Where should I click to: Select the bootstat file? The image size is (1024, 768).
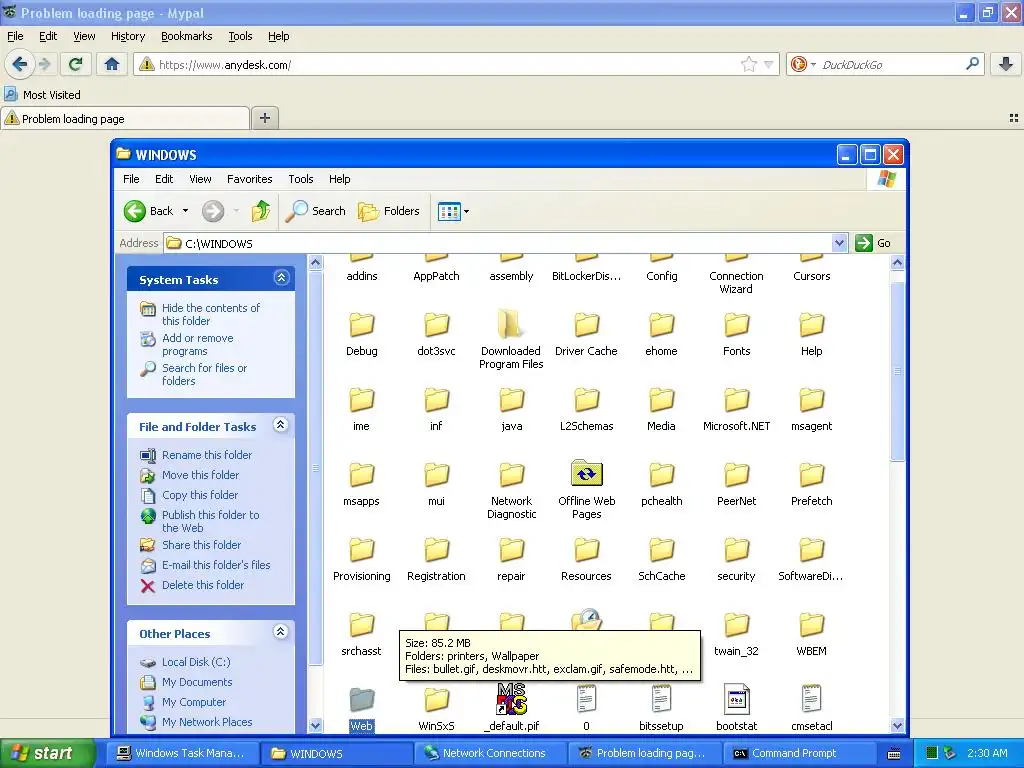(x=736, y=707)
